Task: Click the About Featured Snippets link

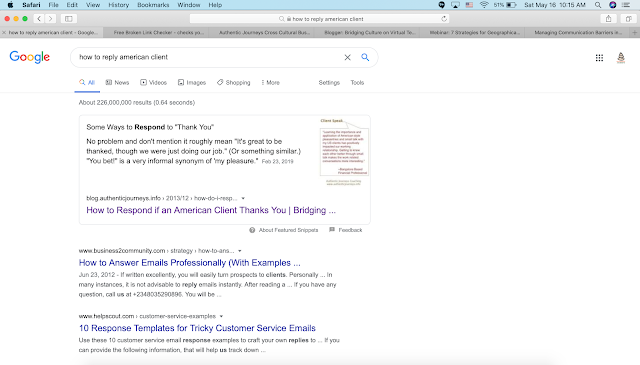Action: pyautogui.click(x=288, y=230)
